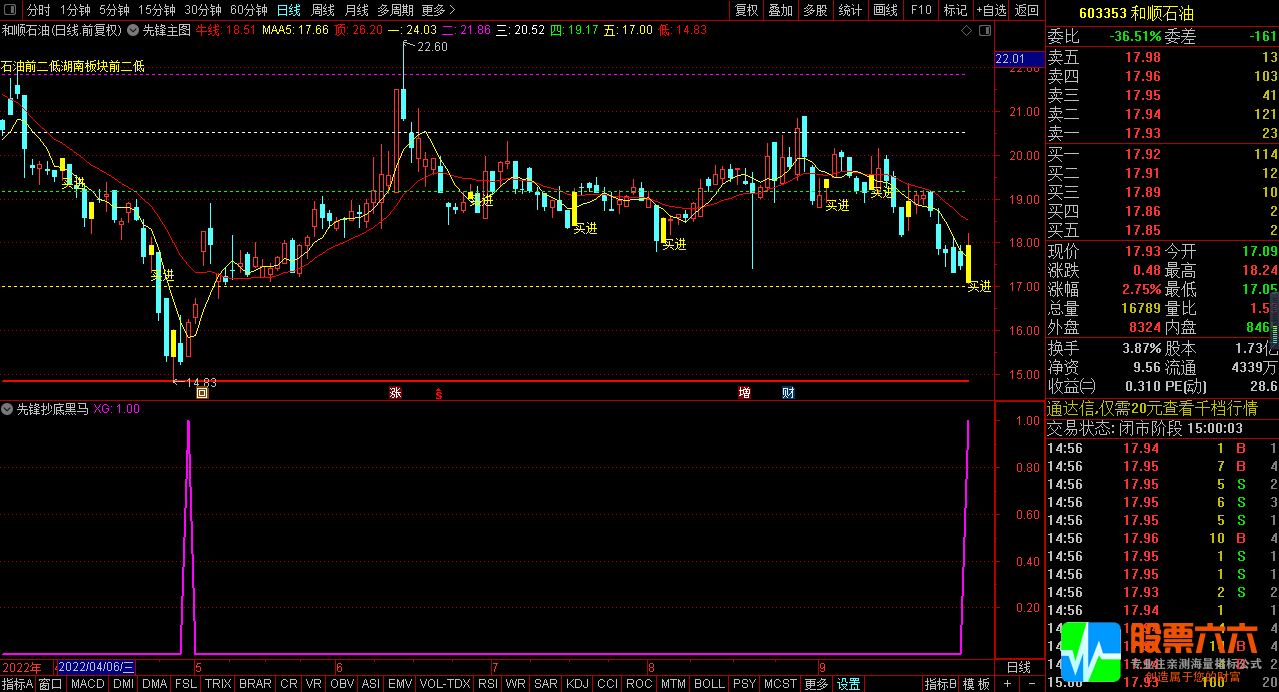Open the 更多 periods dropdown
This screenshot has height=692, width=1279.
click(x=438, y=10)
